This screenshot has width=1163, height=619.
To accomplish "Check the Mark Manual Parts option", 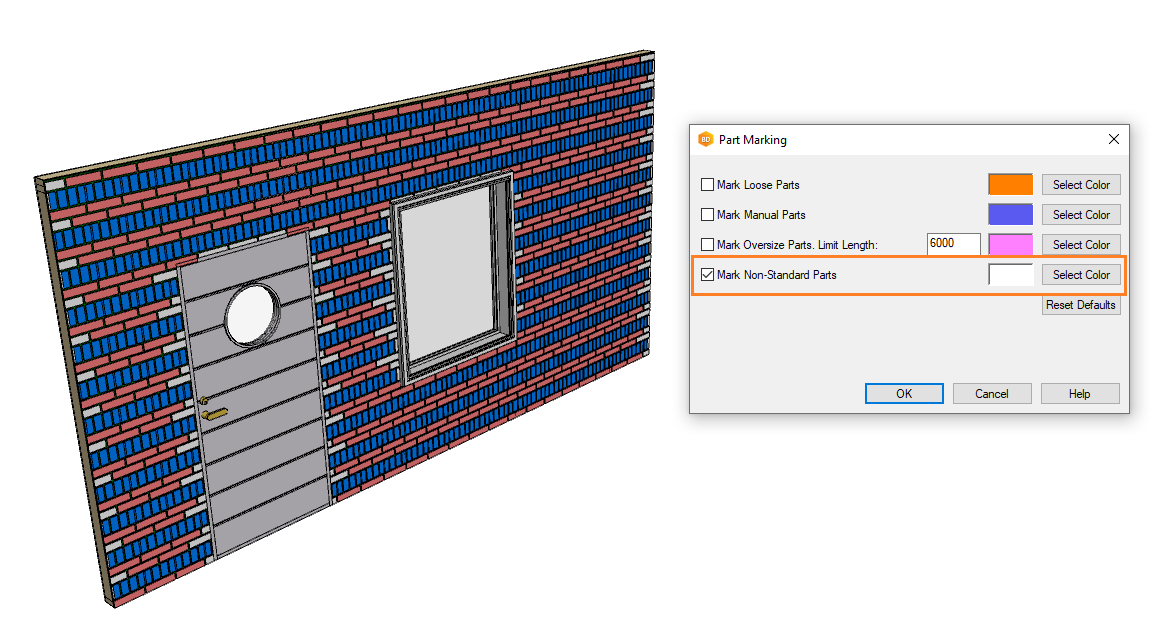I will 708,215.
